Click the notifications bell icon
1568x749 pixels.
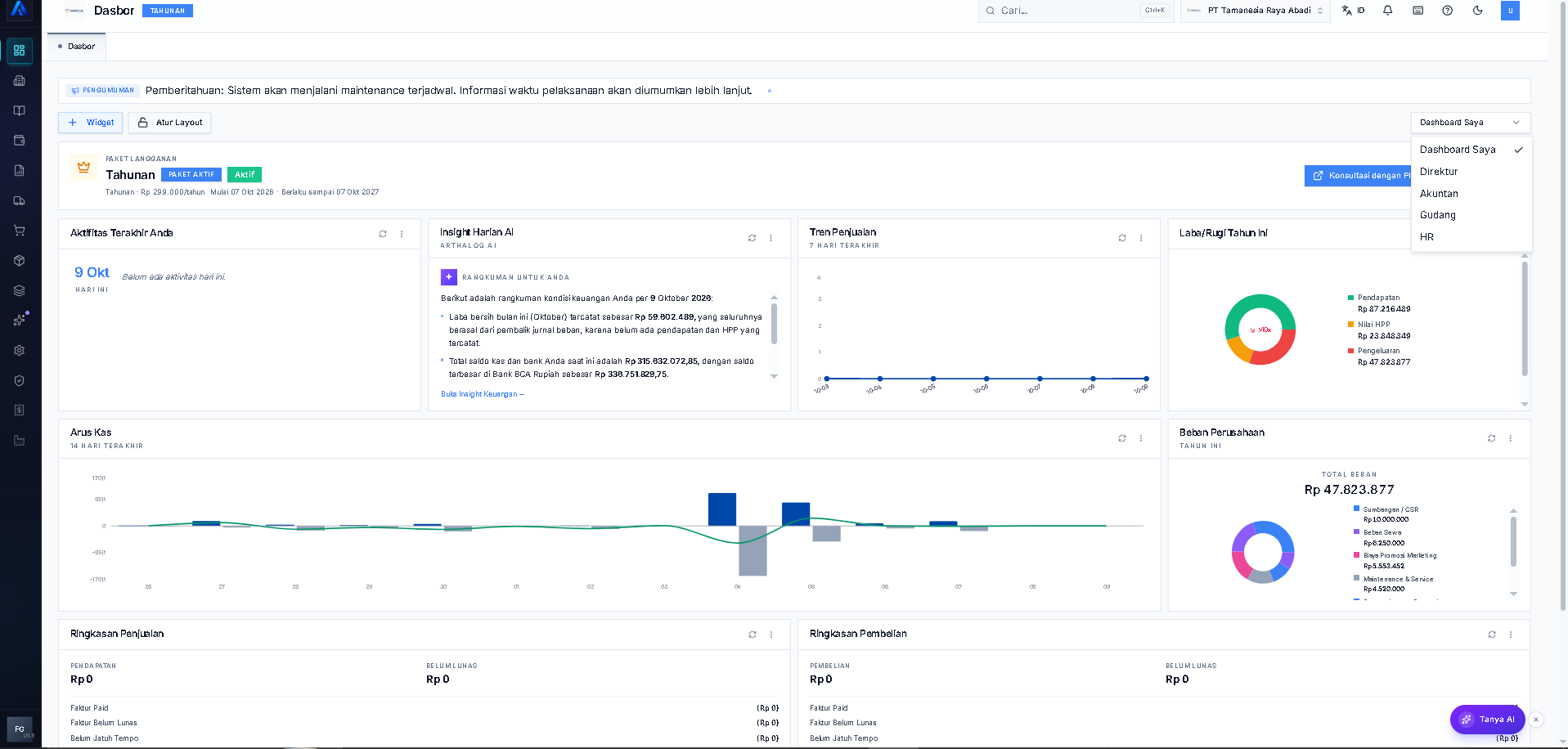1388,11
